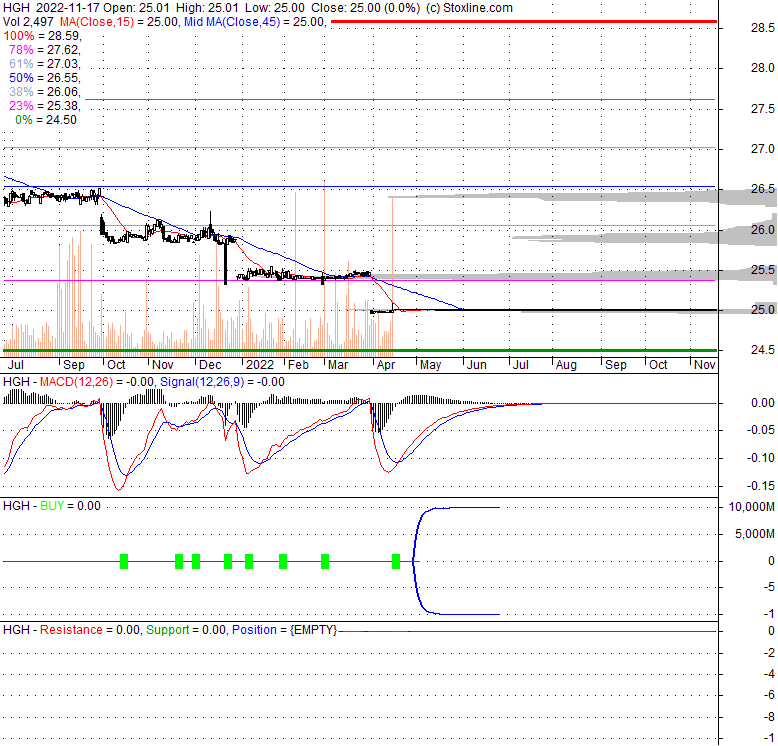Click the Close: 25.00 (0.0%) value
This screenshot has width=778, height=746.
pos(366,8)
